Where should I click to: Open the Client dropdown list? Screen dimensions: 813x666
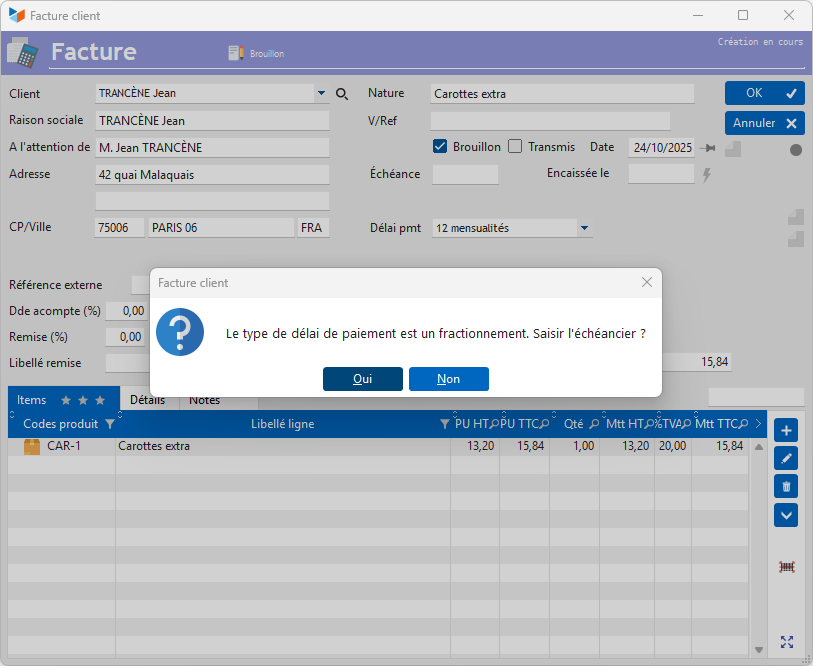click(x=321, y=93)
